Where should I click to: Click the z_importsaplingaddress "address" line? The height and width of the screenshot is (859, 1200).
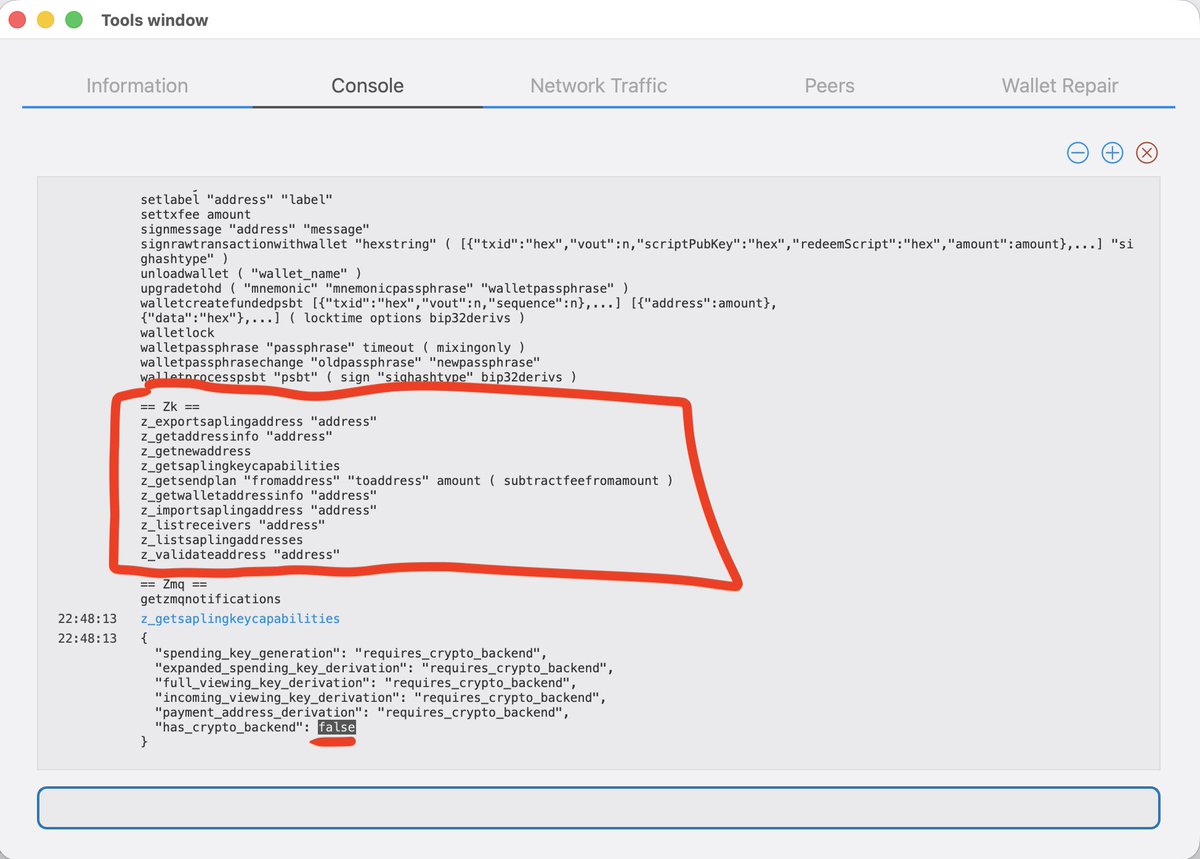259,510
